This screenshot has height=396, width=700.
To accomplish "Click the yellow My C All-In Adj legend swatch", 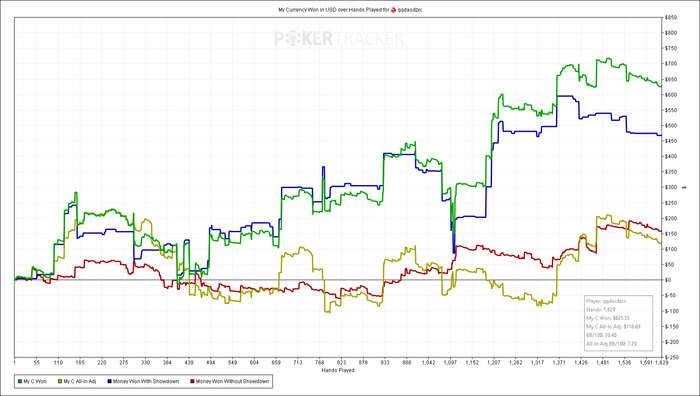I will (60, 381).
